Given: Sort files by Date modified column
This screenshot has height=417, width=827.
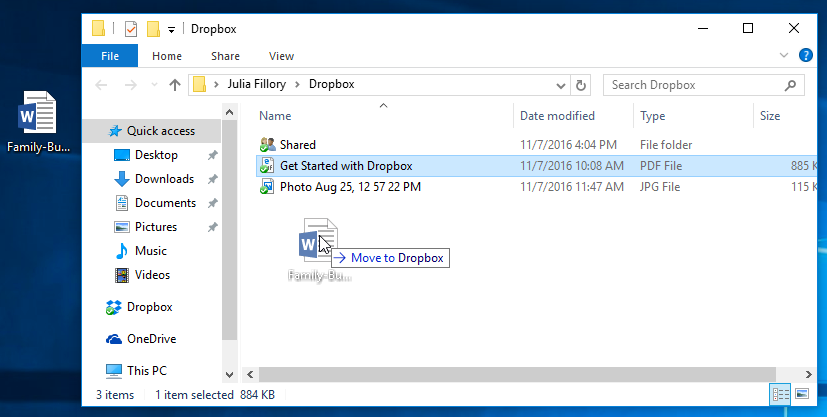Looking at the screenshot, I should point(557,116).
